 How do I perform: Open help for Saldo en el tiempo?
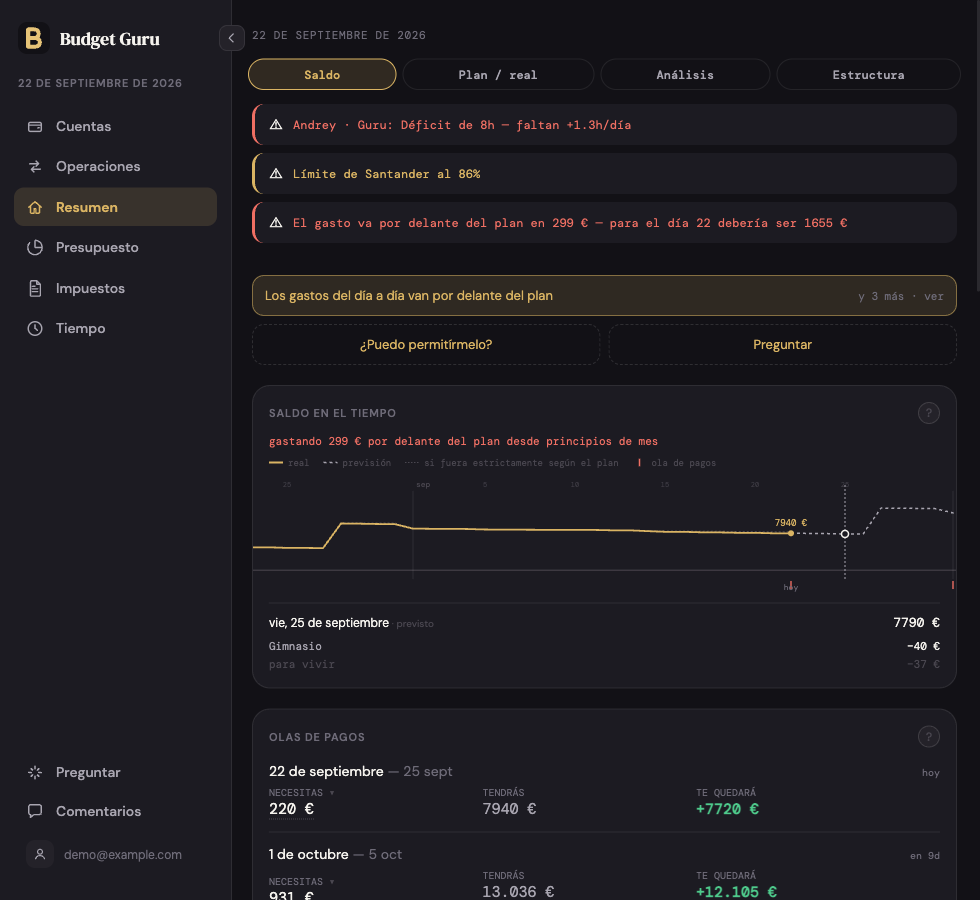click(x=929, y=413)
